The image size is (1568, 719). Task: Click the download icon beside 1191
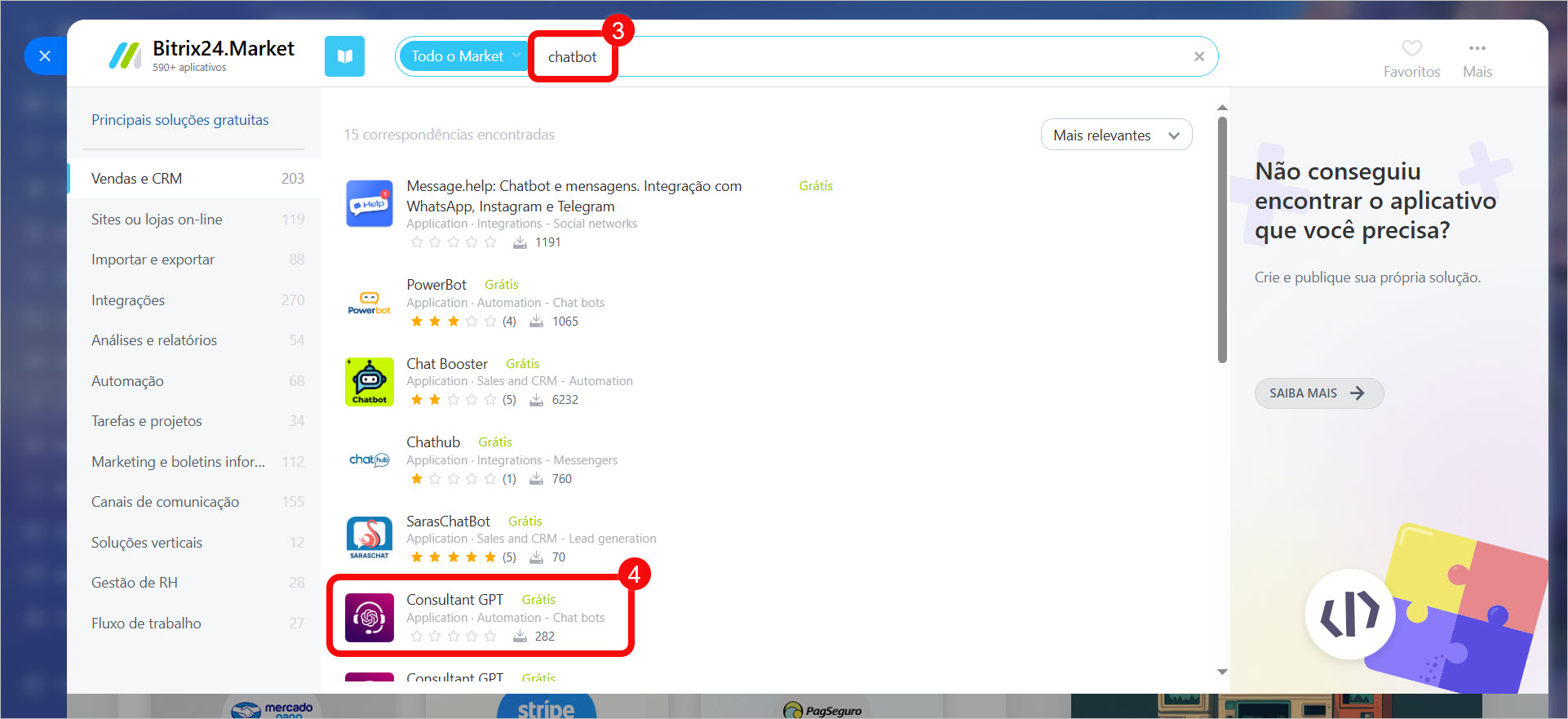pyautogui.click(x=520, y=242)
